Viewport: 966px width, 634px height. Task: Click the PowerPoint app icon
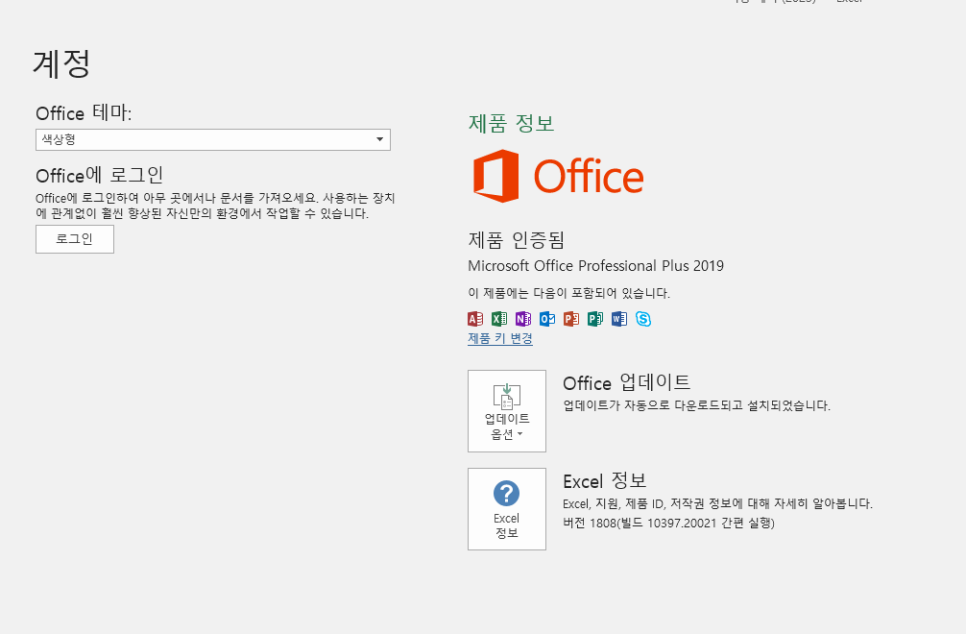click(x=571, y=319)
